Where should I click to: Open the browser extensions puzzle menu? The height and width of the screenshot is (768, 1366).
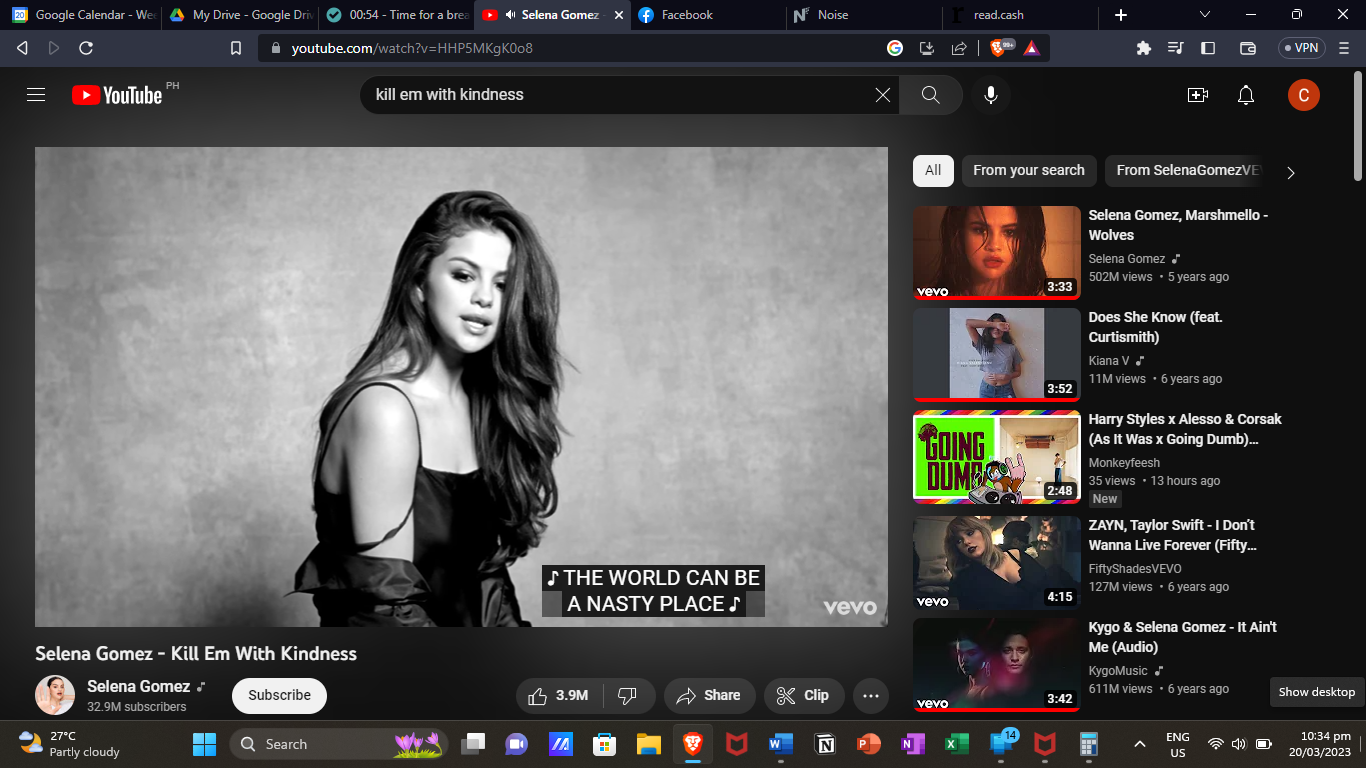[x=1144, y=48]
